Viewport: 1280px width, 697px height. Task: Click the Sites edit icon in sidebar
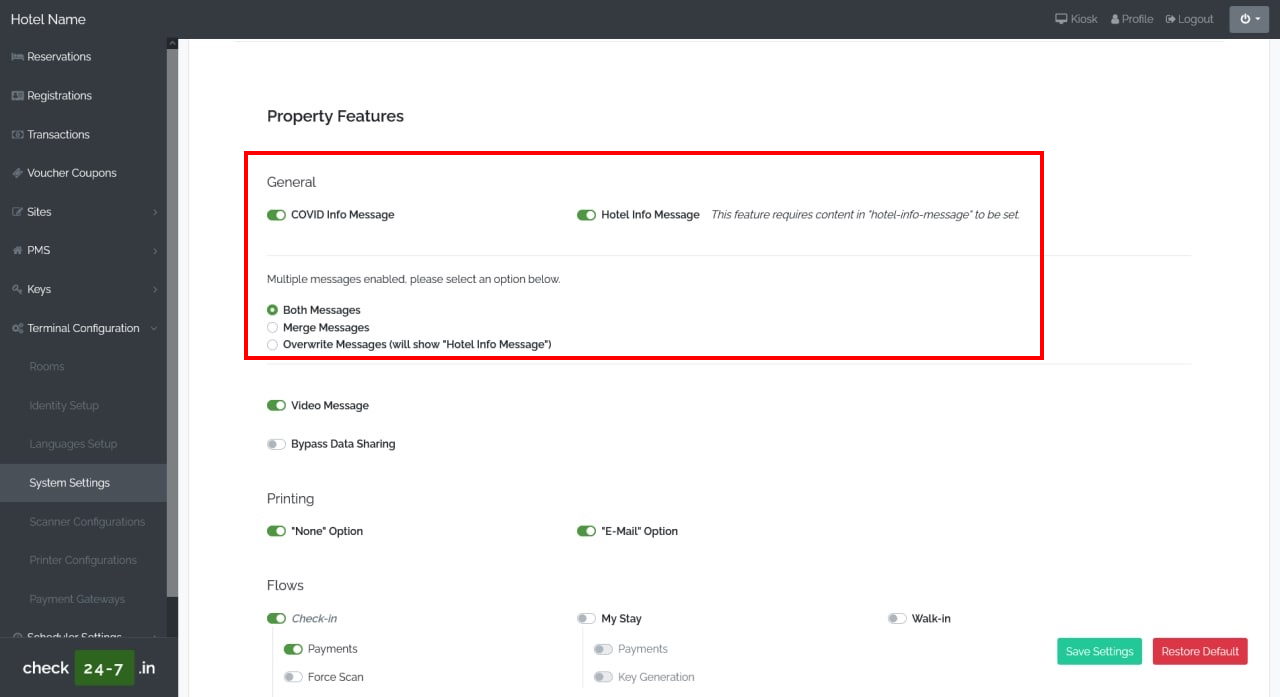[17, 212]
